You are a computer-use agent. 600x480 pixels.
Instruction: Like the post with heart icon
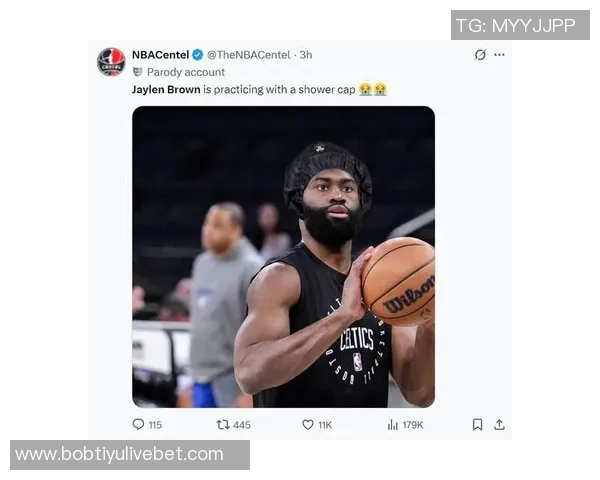(308, 424)
